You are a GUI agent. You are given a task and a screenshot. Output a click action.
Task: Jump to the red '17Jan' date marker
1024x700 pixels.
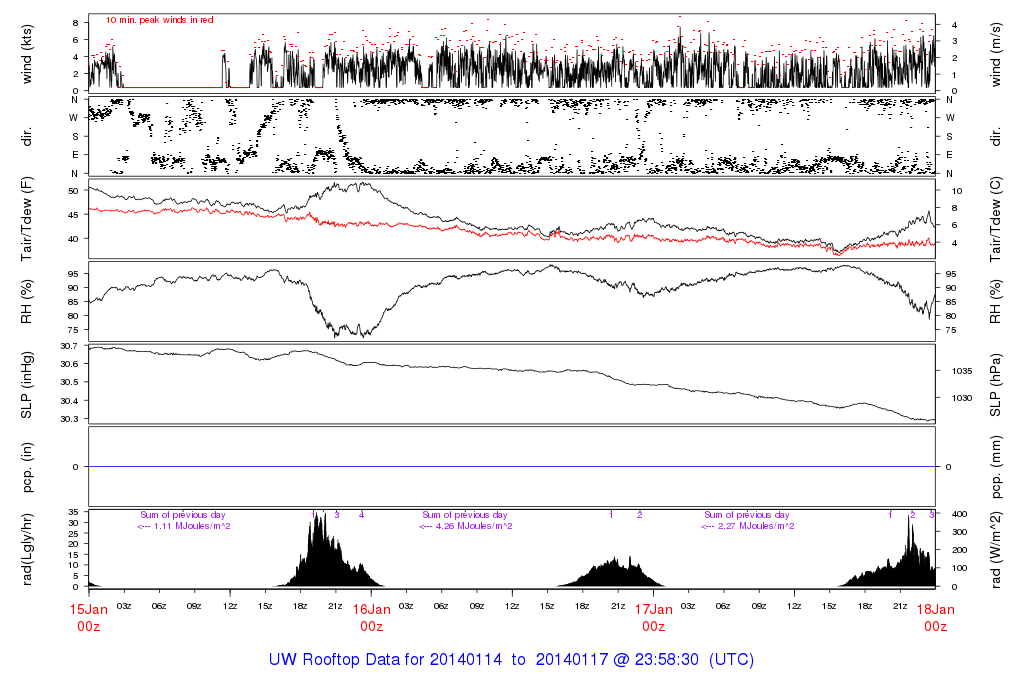(x=653, y=608)
